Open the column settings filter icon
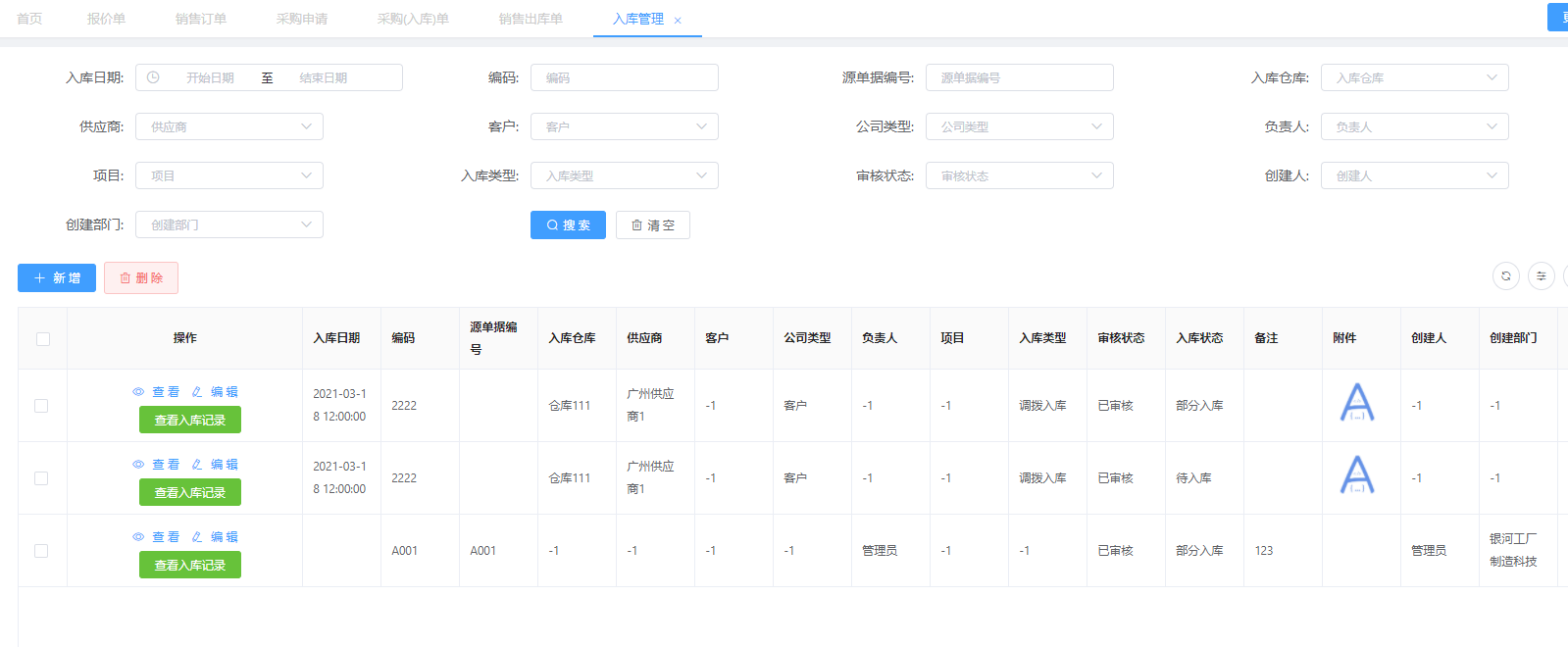The height and width of the screenshot is (647, 1568). click(1542, 276)
